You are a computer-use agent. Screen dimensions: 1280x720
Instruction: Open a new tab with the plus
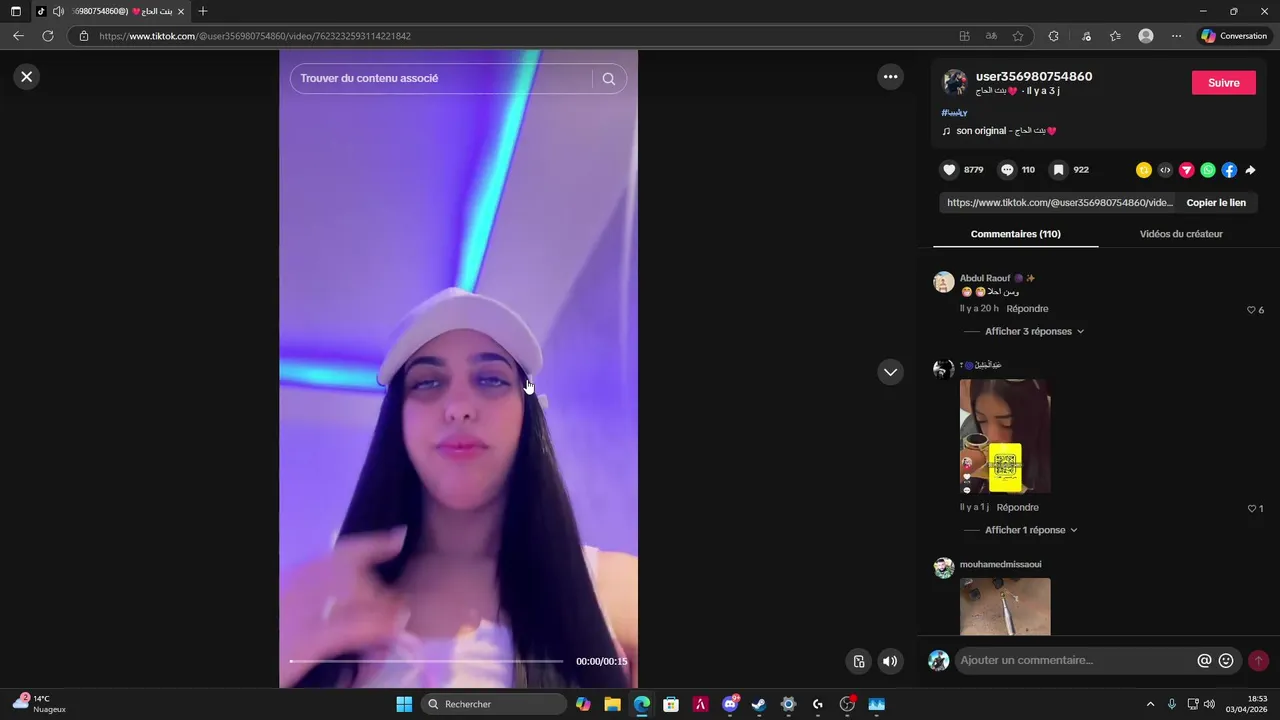click(x=203, y=11)
